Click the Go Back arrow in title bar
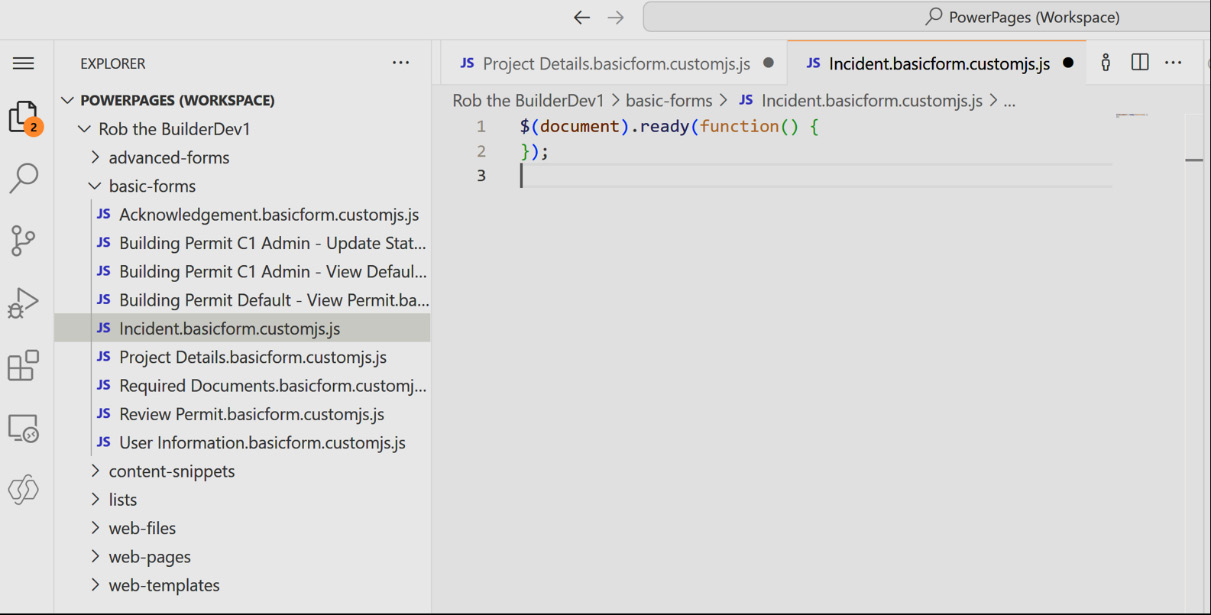Screen dimensions: 1211x615 point(582,17)
